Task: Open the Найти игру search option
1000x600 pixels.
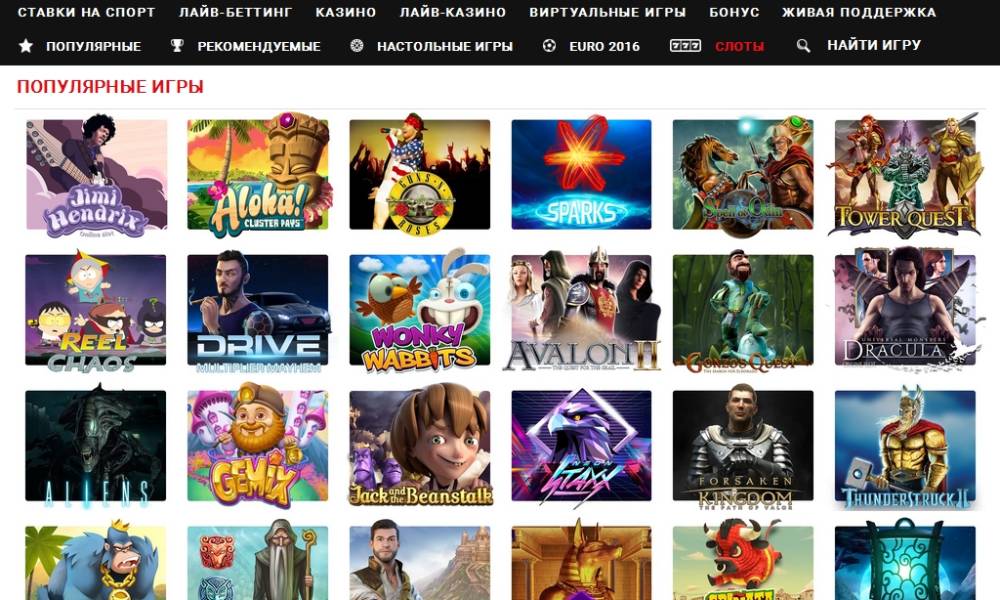Action: pyautogui.click(x=874, y=45)
